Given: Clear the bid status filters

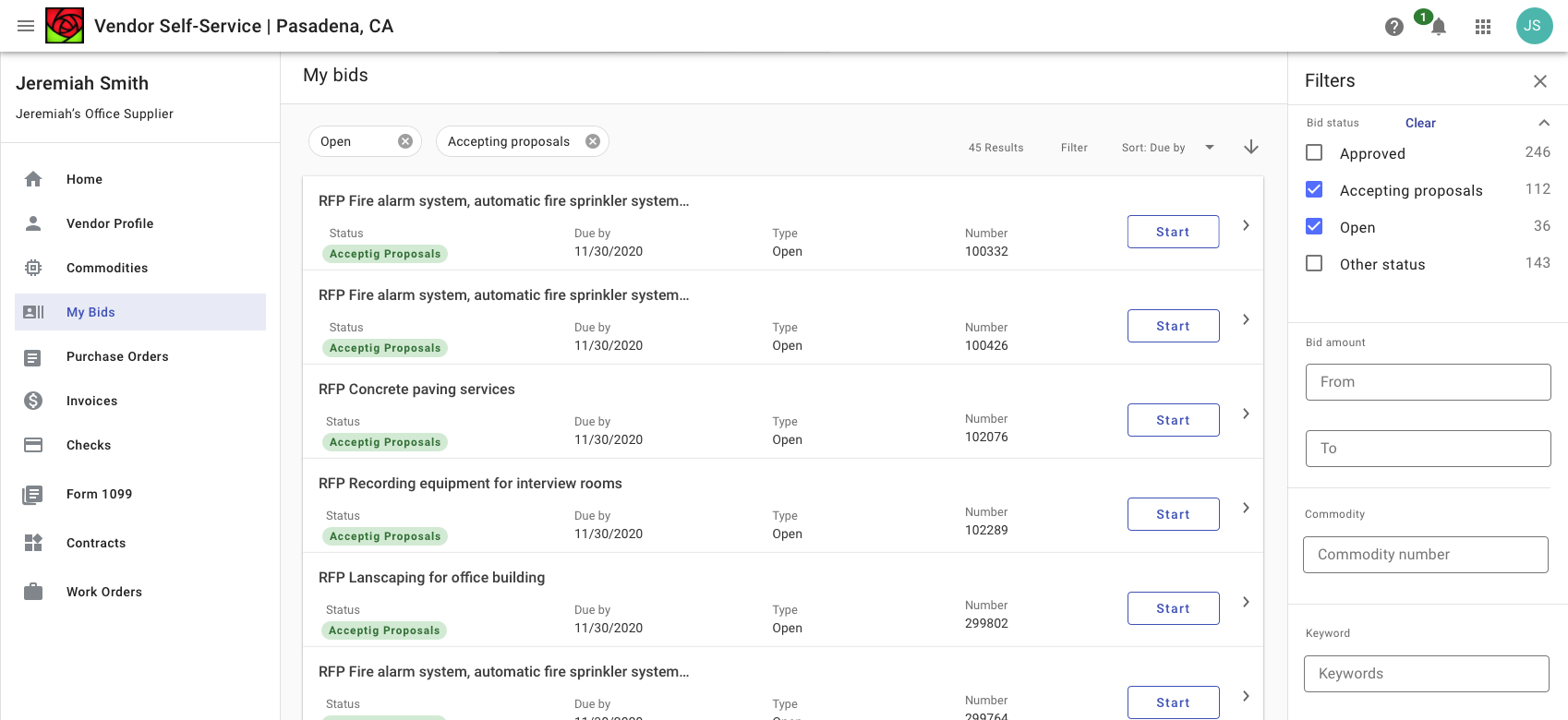Looking at the screenshot, I should pos(1420,123).
